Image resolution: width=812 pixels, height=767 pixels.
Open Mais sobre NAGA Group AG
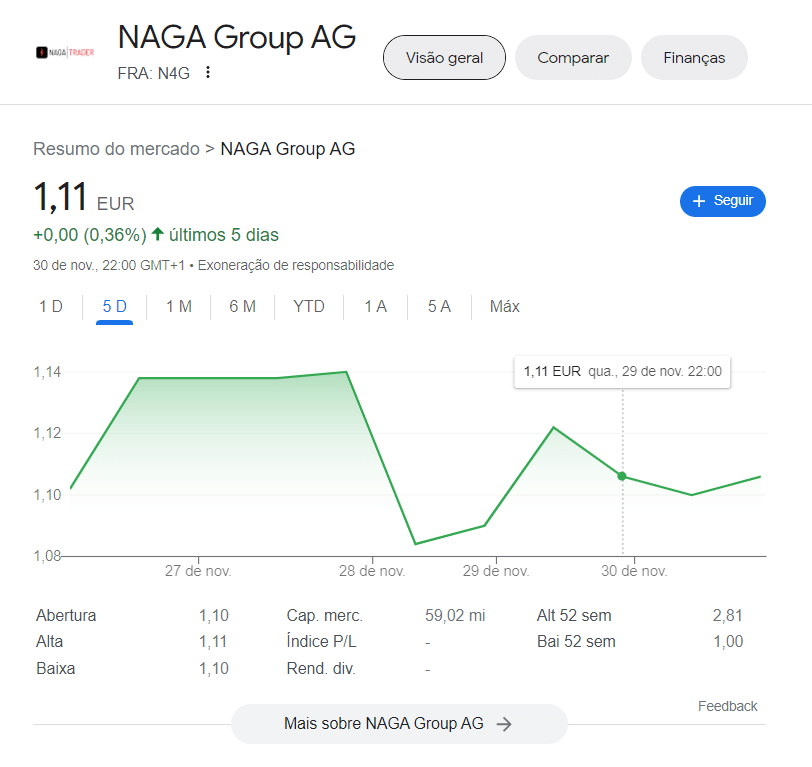click(399, 723)
